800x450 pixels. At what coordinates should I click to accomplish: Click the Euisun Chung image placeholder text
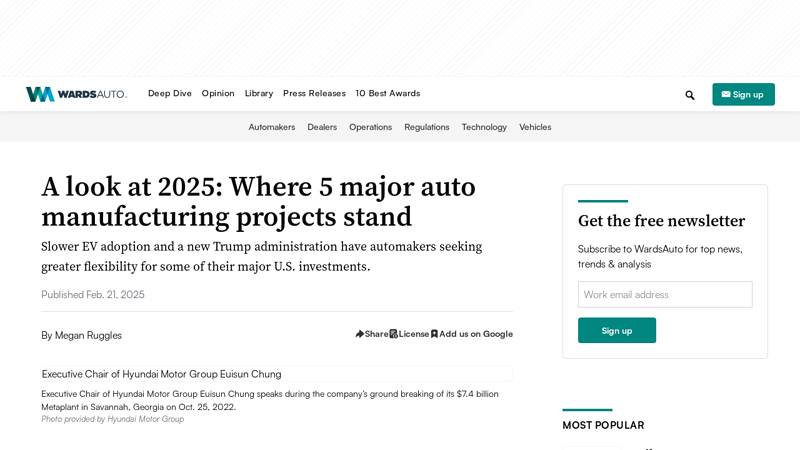pyautogui.click(x=161, y=374)
